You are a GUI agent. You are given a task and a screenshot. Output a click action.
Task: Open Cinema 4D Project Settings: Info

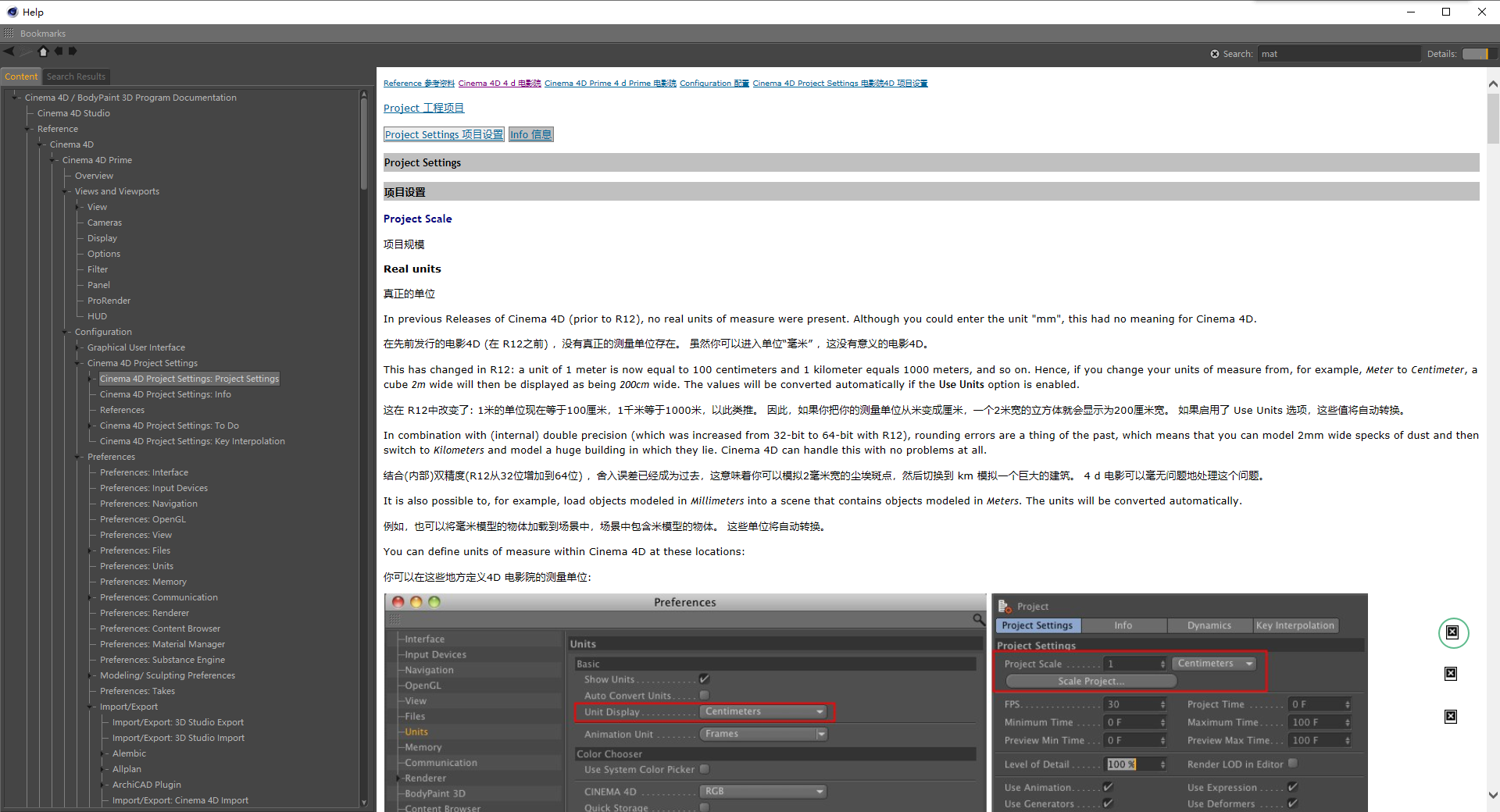(x=166, y=394)
